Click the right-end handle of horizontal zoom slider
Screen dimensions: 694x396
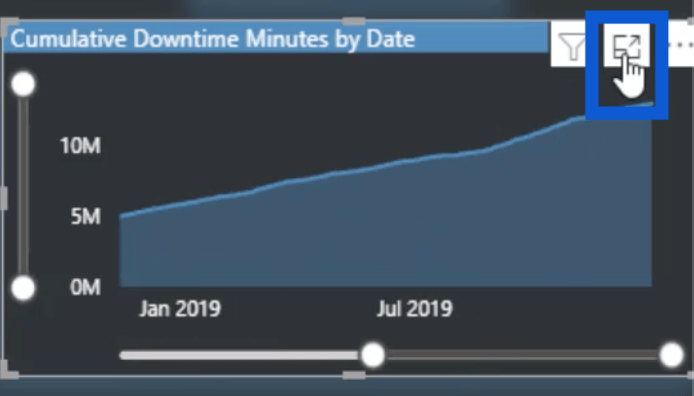click(x=671, y=355)
